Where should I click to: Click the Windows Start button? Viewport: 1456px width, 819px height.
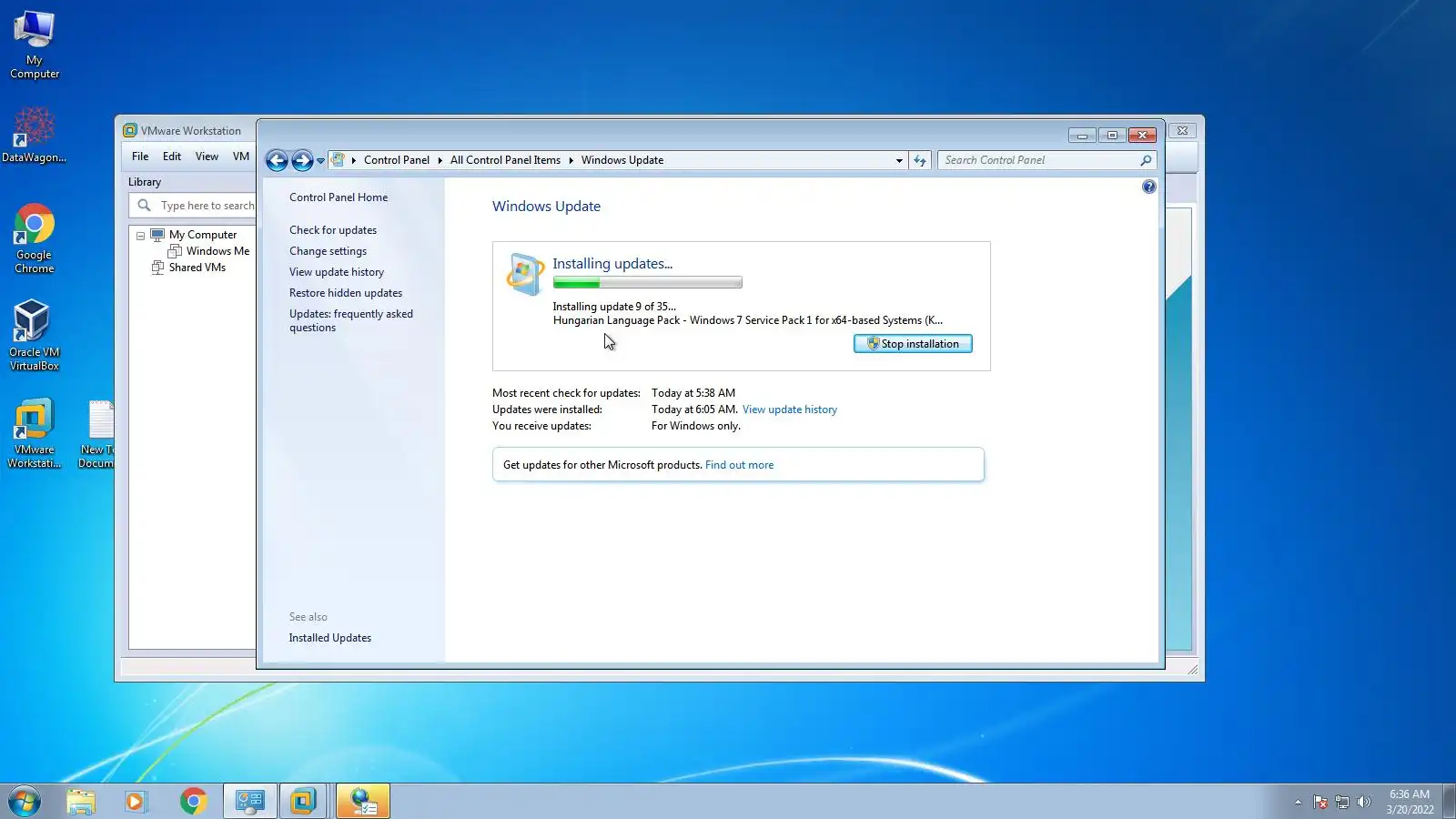[25, 802]
